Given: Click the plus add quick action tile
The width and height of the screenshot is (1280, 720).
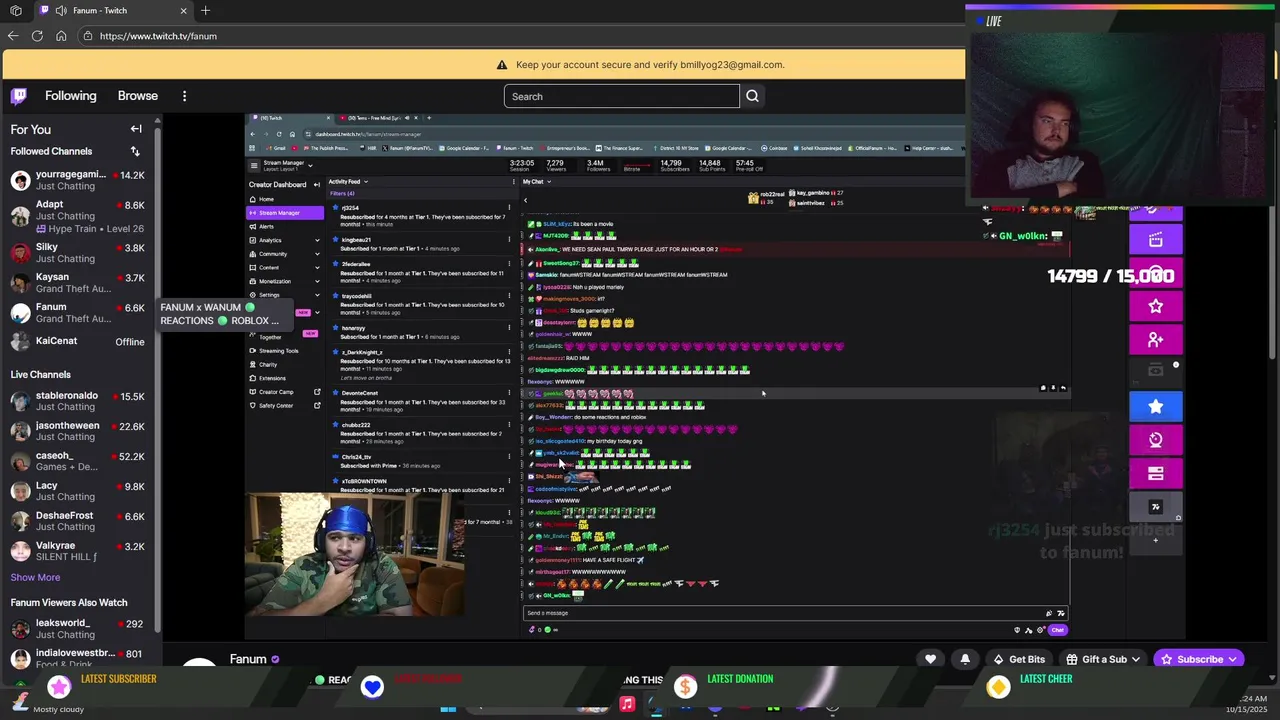Looking at the screenshot, I should click(x=1156, y=541).
